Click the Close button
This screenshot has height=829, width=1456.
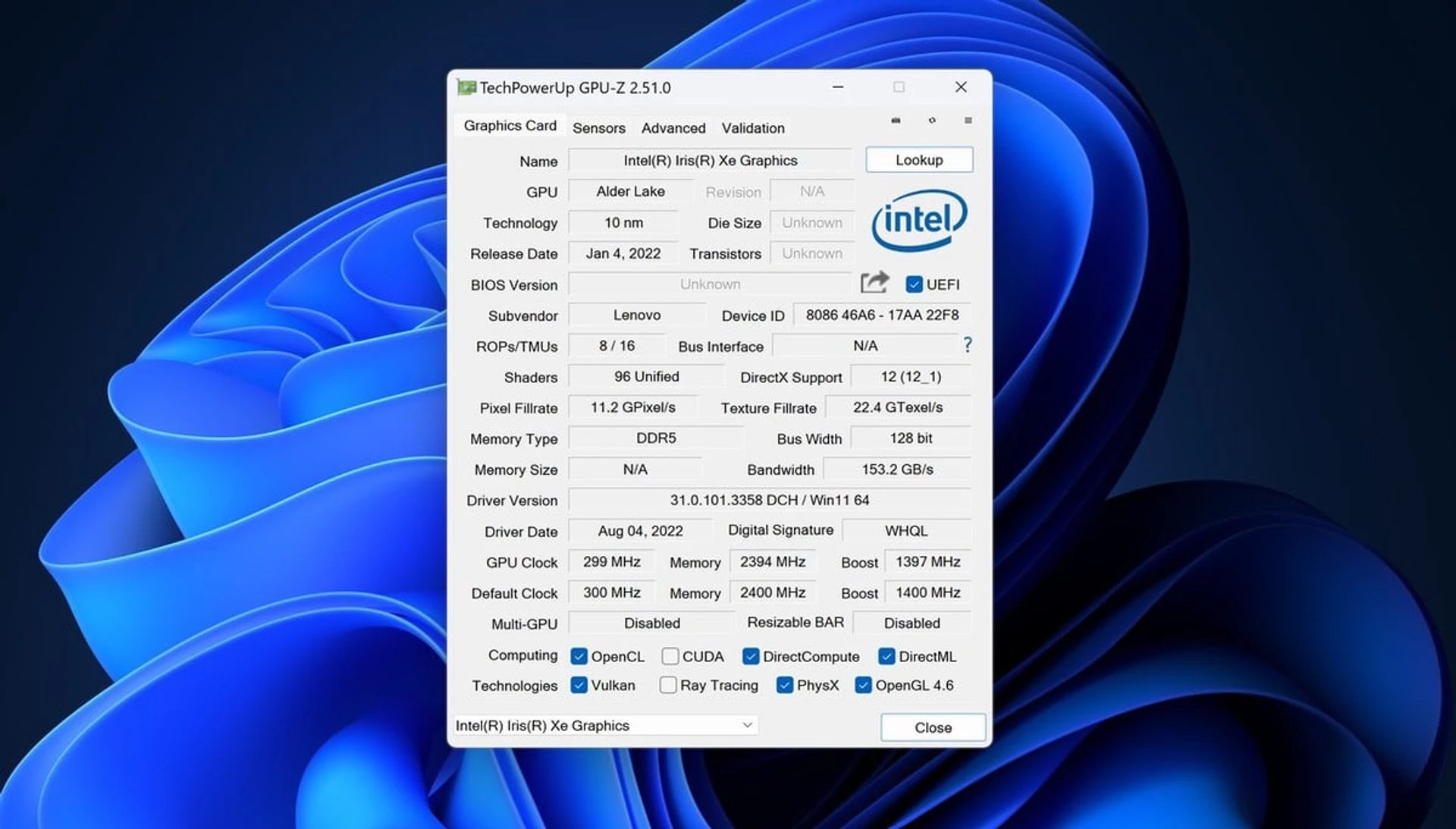pos(933,727)
